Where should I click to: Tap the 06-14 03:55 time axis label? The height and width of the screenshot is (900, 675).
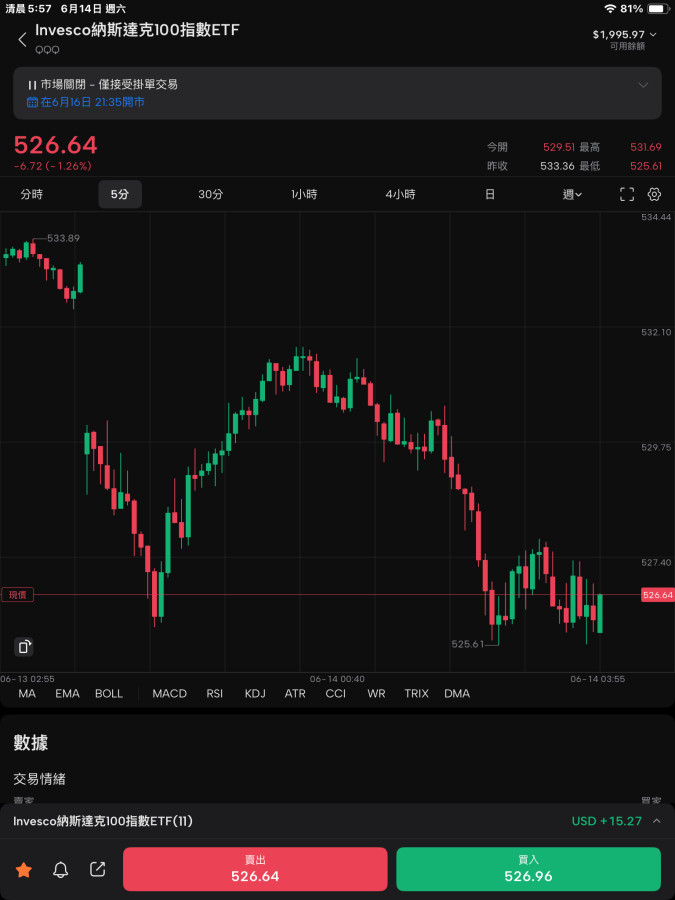pos(598,679)
